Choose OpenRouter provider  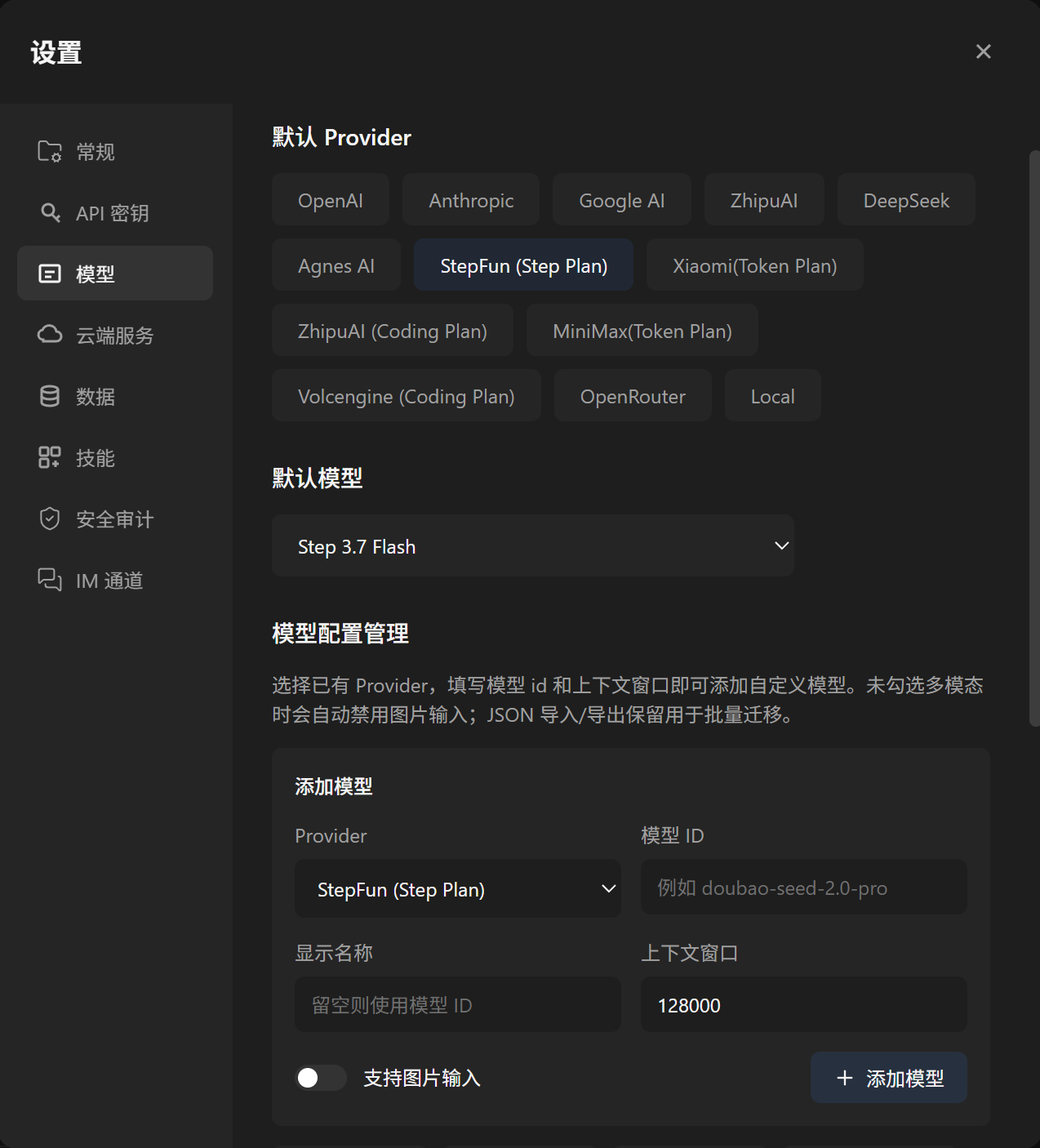point(633,396)
